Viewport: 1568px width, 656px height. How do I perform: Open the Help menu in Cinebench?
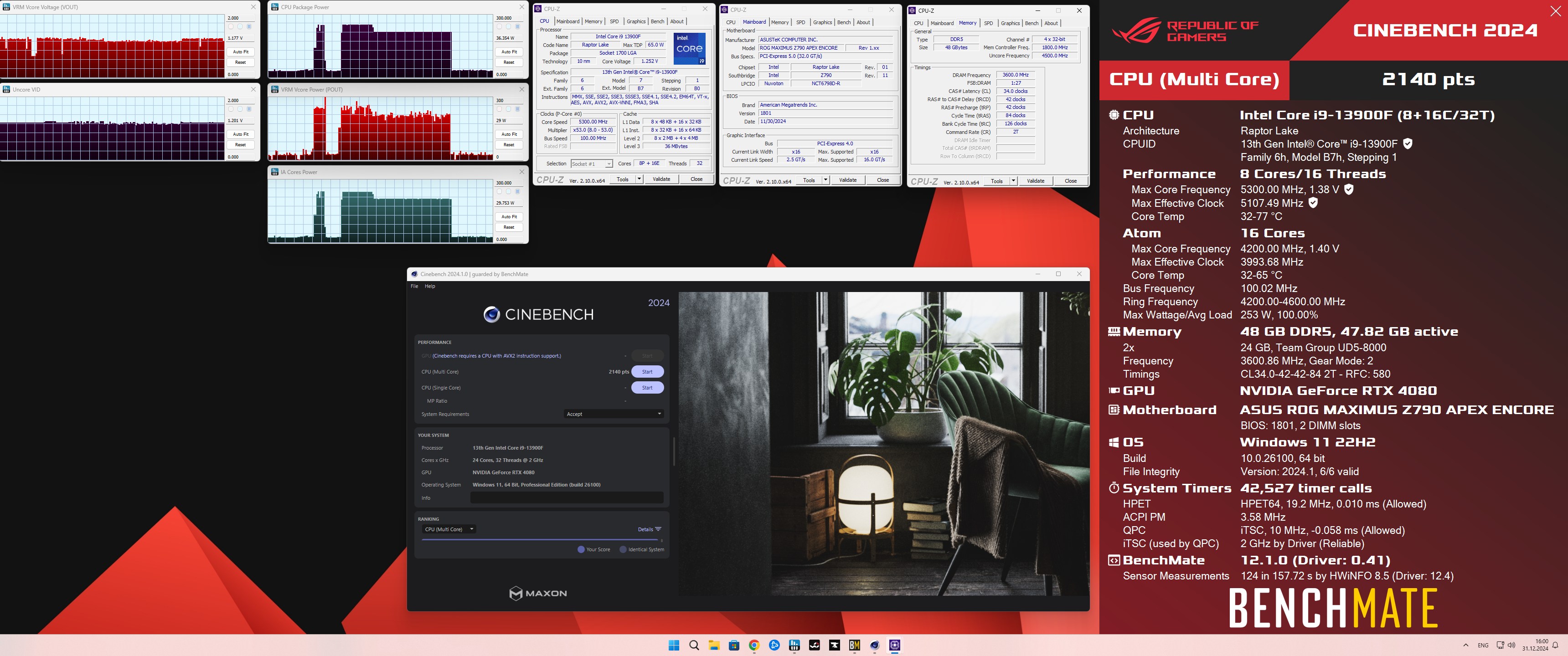[430, 286]
